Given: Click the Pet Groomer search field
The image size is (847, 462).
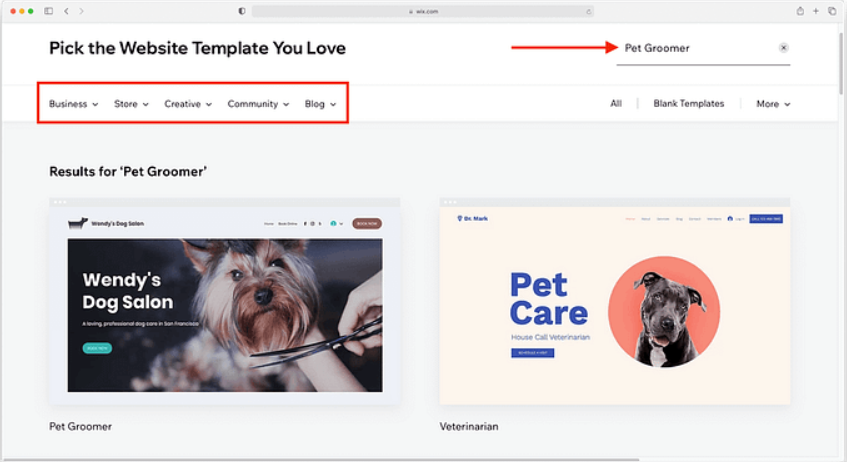Looking at the screenshot, I should coord(697,48).
